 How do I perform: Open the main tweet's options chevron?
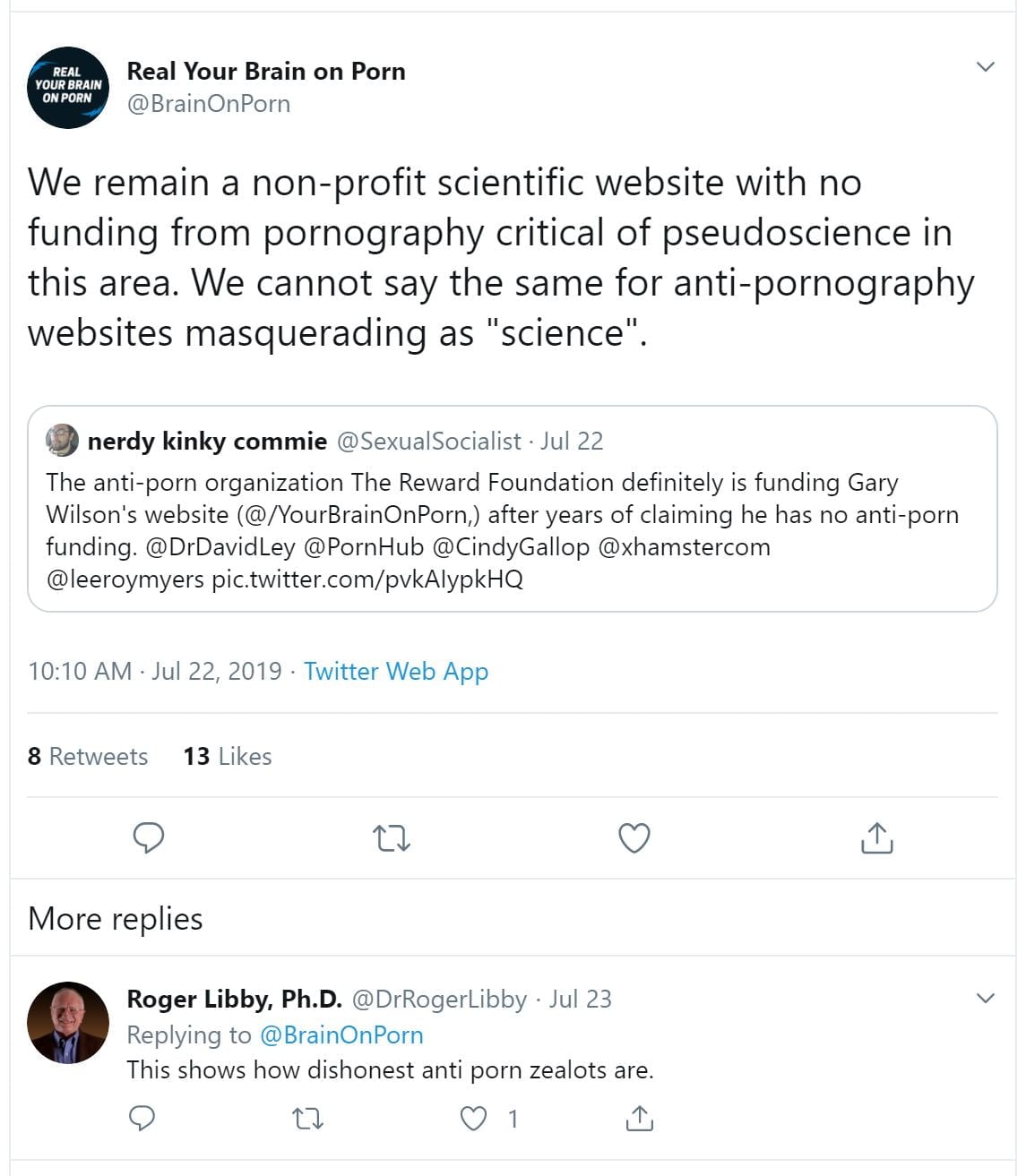point(985,67)
